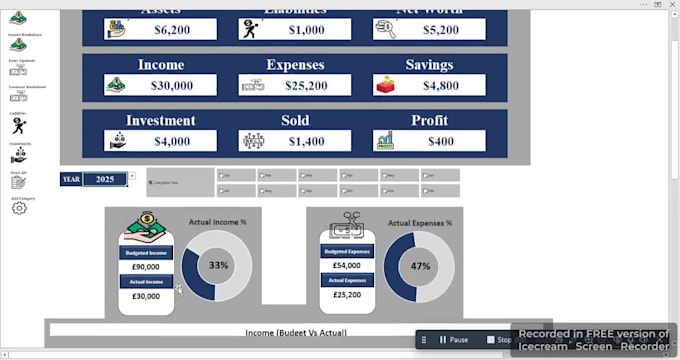Click the Budgeted Expenses label
The width and height of the screenshot is (680, 360).
coord(347,251)
